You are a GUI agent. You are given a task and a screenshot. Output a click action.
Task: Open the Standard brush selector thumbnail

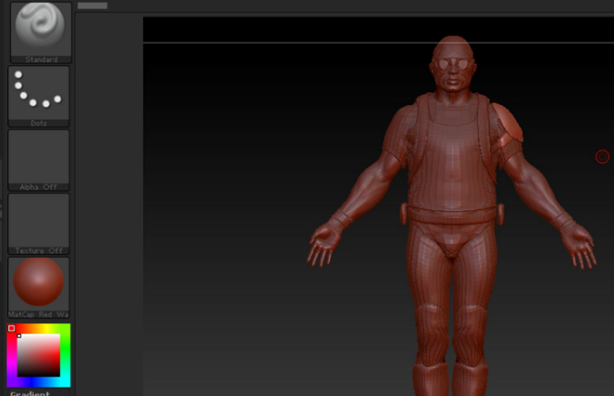(41, 32)
